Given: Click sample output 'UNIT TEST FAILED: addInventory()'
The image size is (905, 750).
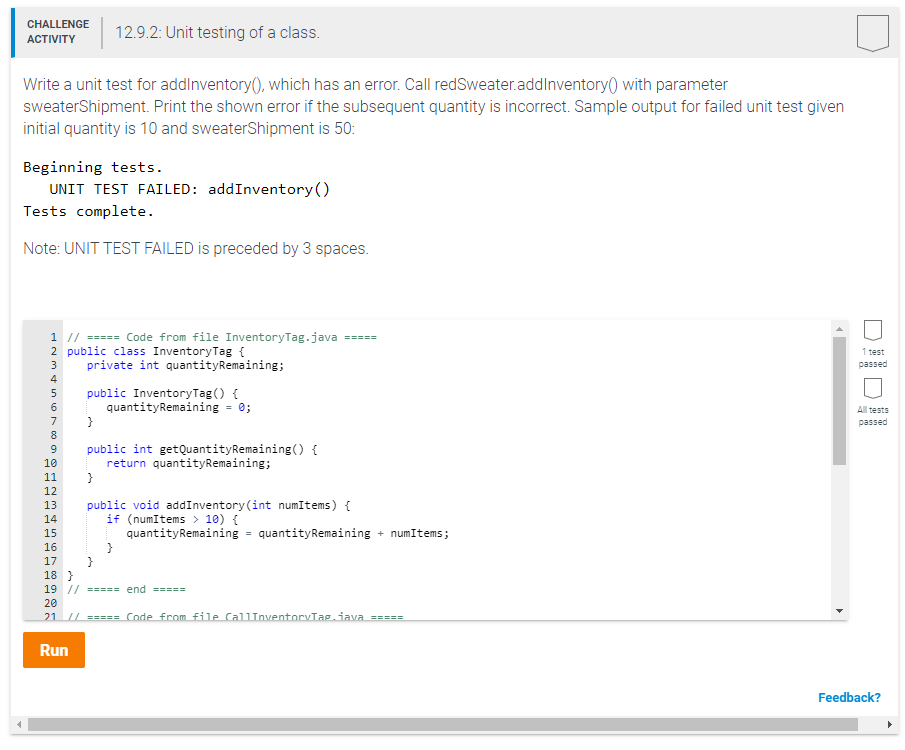Looking at the screenshot, I should pyautogui.click(x=189, y=189).
